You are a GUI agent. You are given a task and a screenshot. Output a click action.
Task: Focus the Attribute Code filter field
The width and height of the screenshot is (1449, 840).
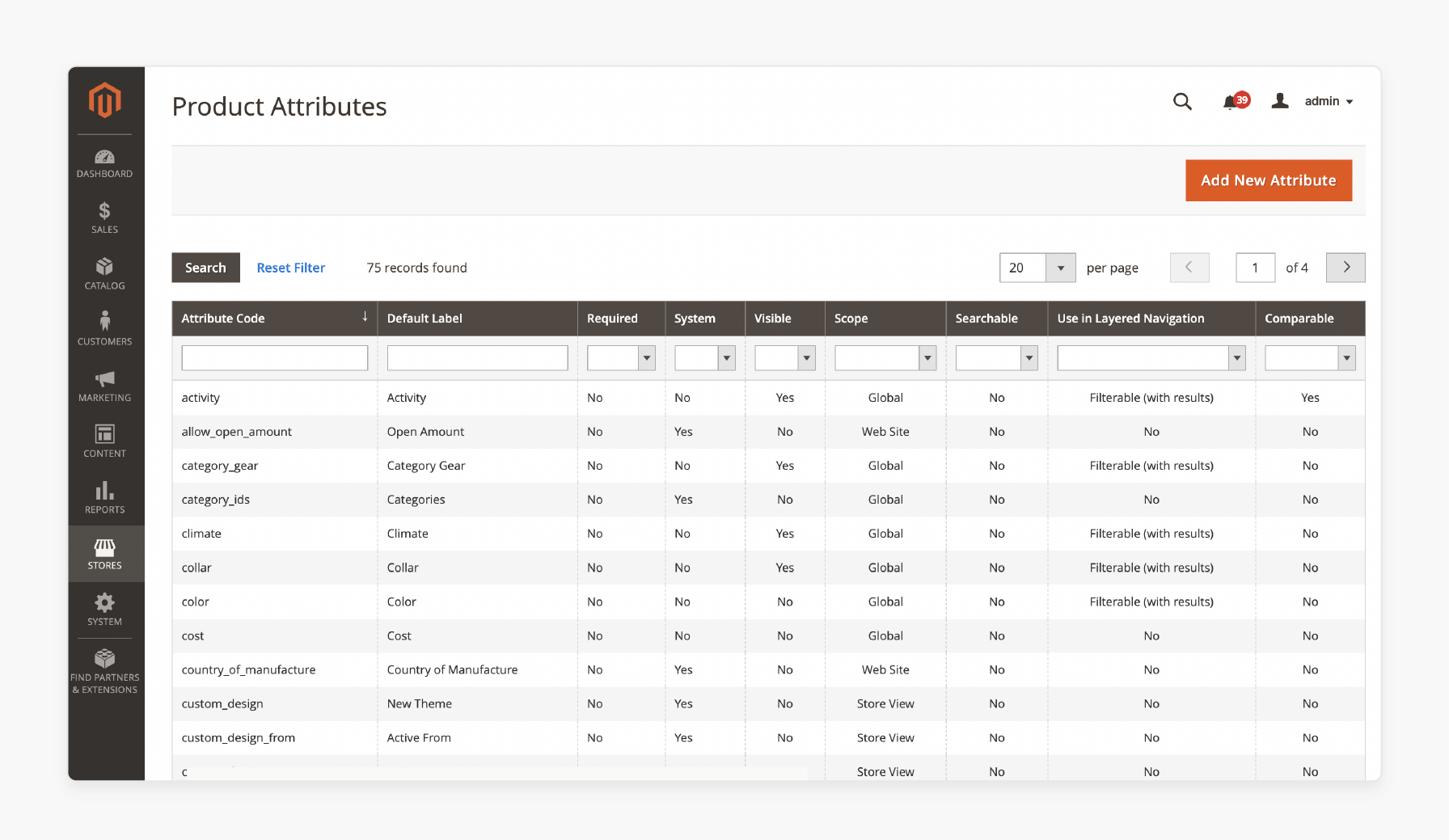pyautogui.click(x=275, y=358)
